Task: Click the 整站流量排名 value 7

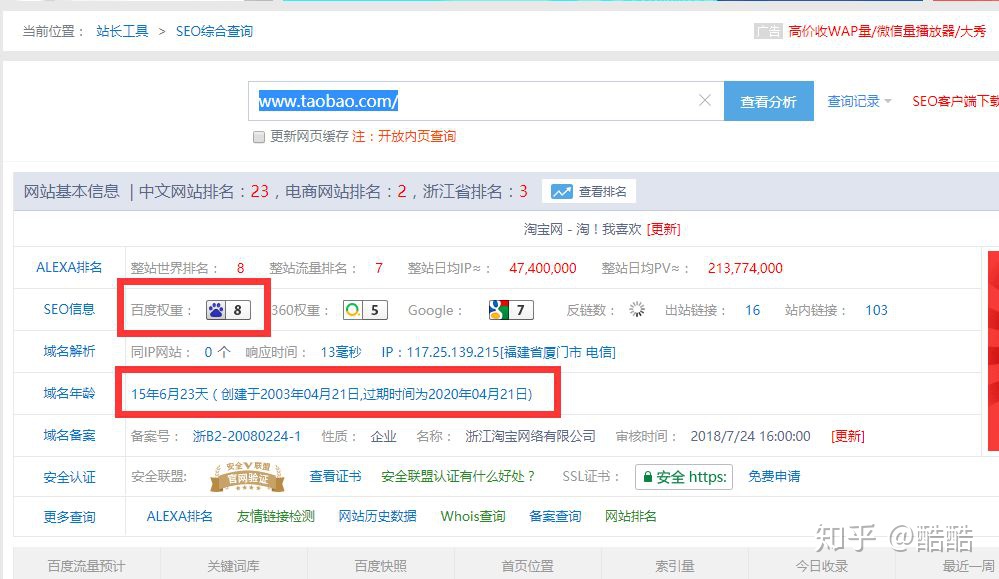Action: 379,268
